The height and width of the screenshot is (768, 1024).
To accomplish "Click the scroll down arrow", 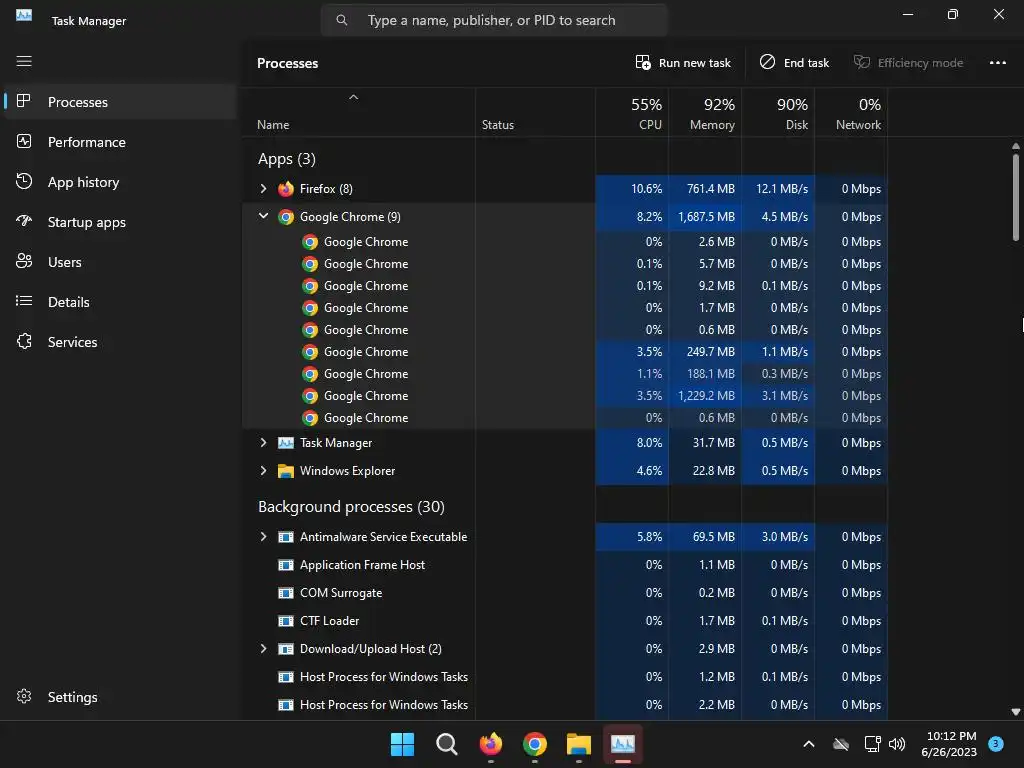I will coord(1016,712).
